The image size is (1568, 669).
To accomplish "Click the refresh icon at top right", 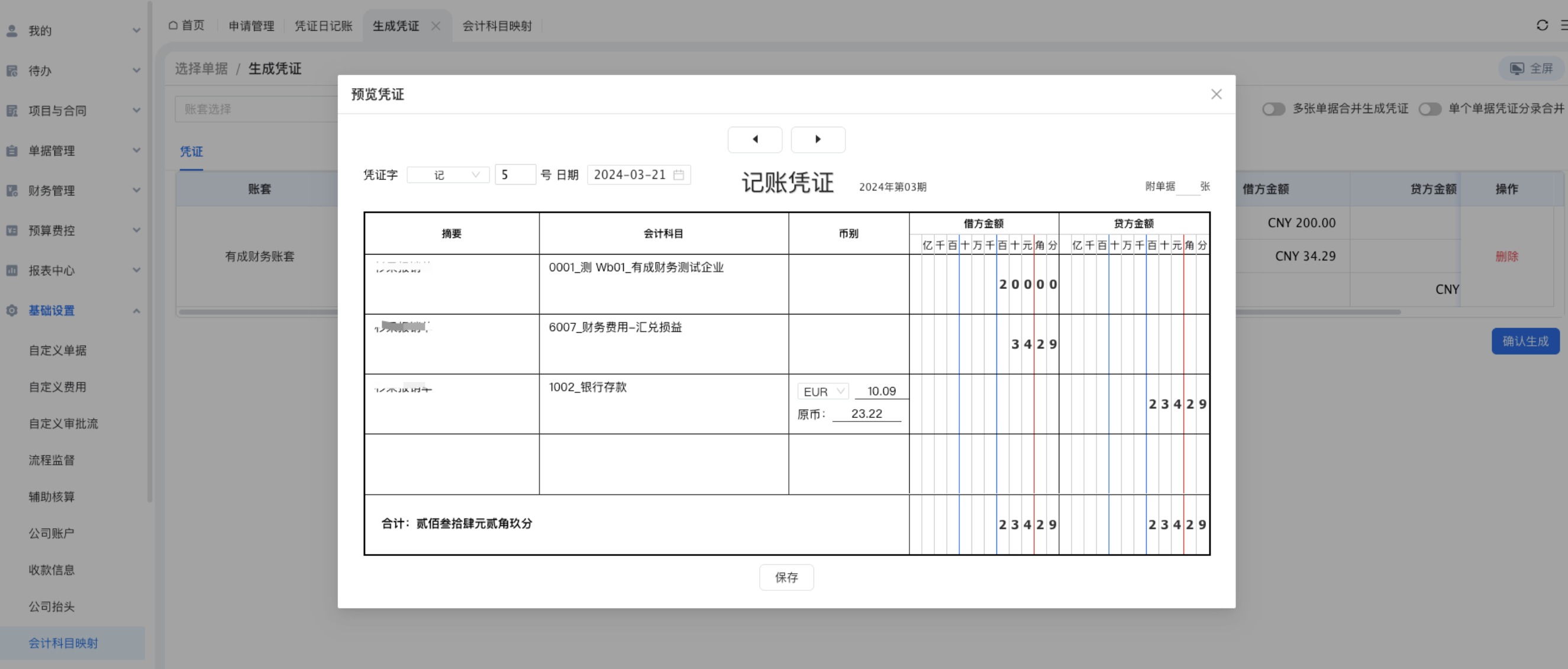I will point(1542,25).
